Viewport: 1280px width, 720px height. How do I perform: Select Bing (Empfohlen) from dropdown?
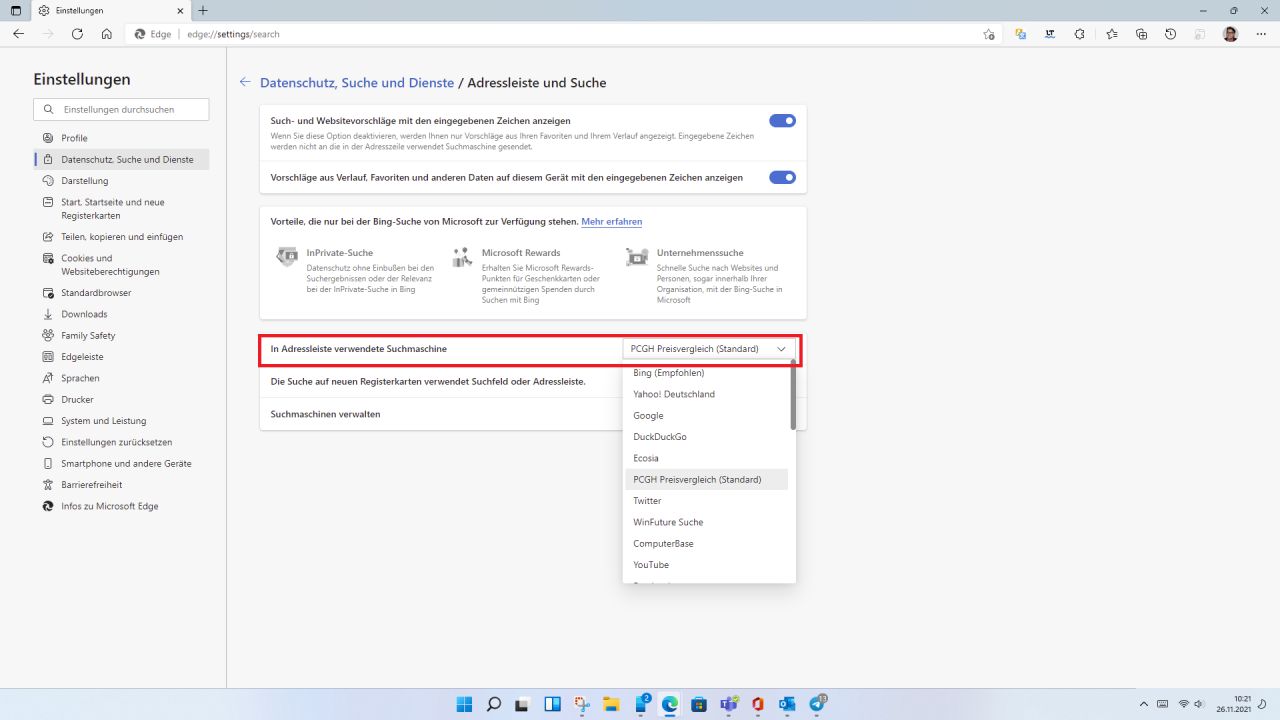709,373
